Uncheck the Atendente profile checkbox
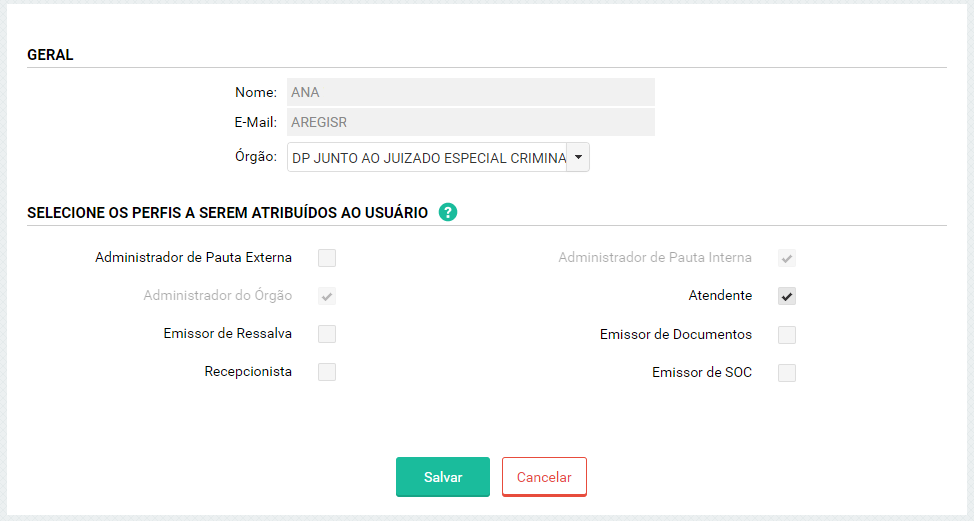Screen dimensions: 974x521 pos(787,296)
